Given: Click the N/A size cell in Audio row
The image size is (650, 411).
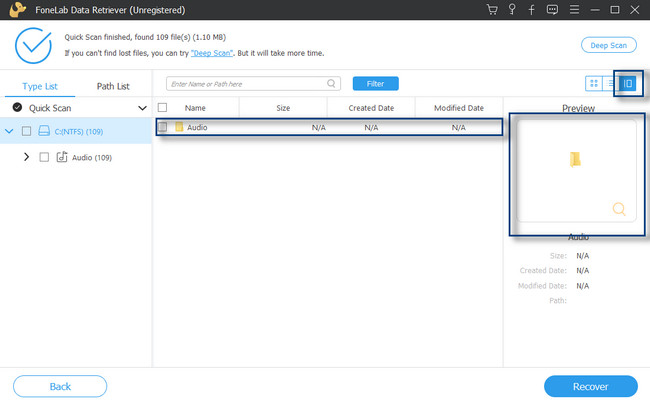Looking at the screenshot, I should (318, 127).
